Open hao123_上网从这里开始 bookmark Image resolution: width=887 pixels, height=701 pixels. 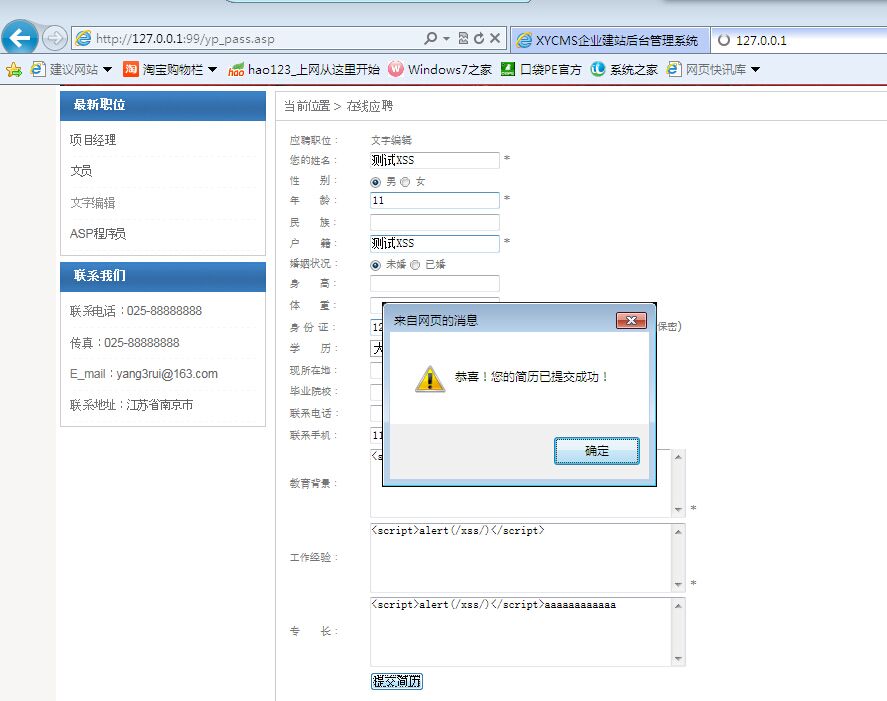point(304,69)
